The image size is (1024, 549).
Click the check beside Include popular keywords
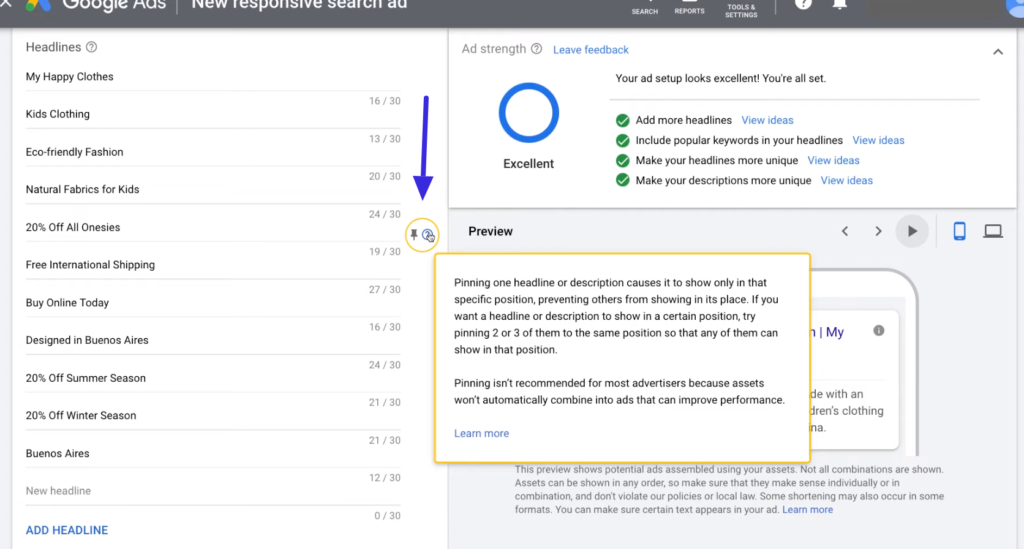pyautogui.click(x=622, y=140)
